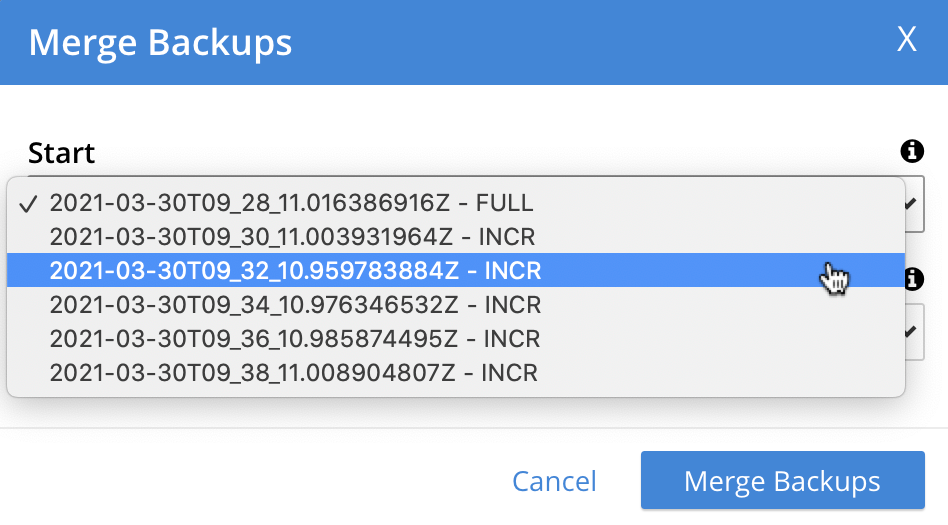Click the info icon beside the Start label
The height and width of the screenshot is (525, 948).
[x=911, y=151]
